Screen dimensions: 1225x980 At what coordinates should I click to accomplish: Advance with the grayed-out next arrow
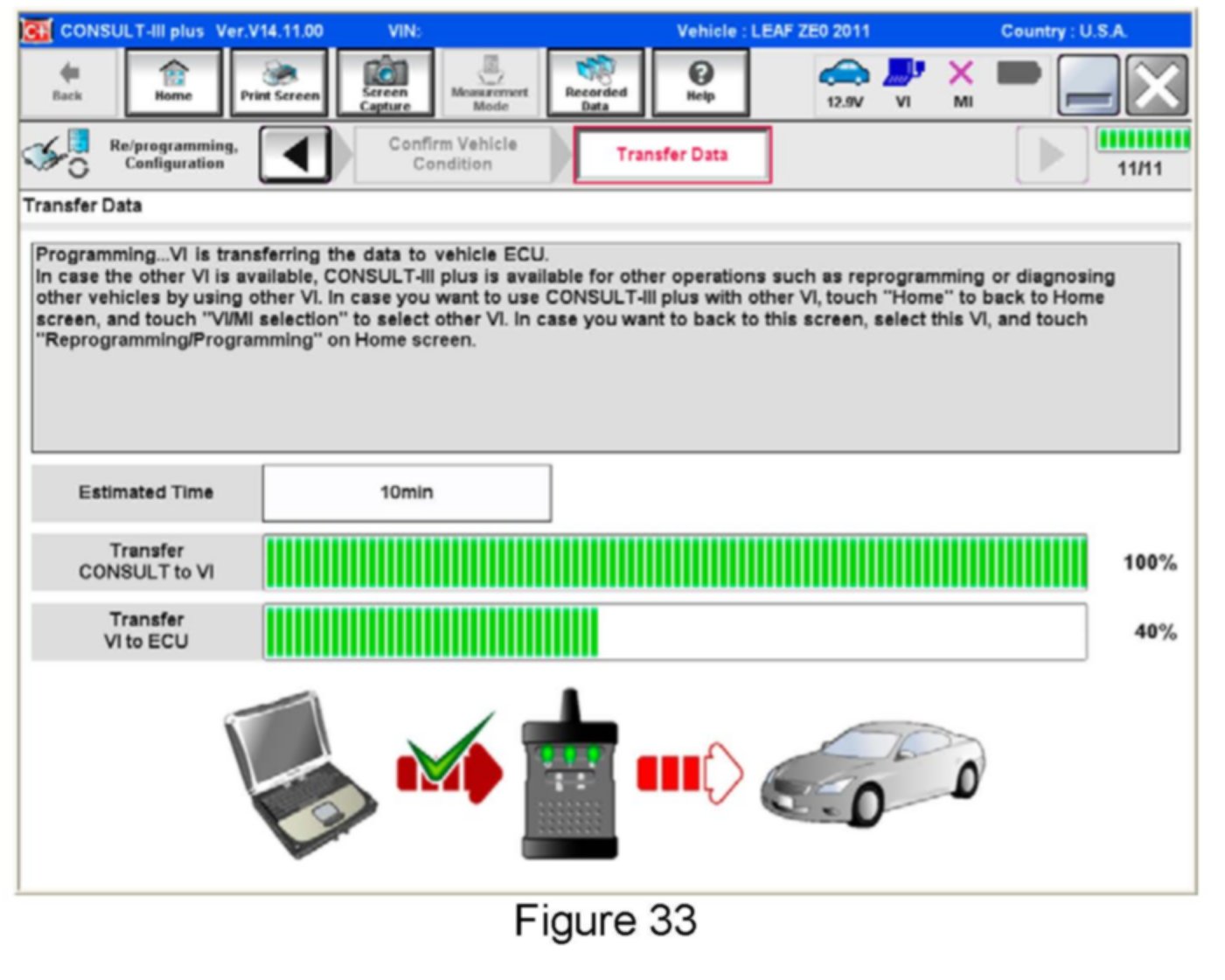pos(1051,155)
